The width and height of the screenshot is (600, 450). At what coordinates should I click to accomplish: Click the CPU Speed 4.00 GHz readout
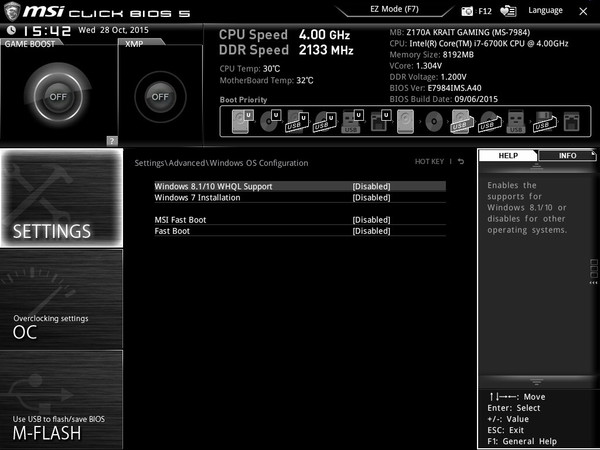pos(284,35)
